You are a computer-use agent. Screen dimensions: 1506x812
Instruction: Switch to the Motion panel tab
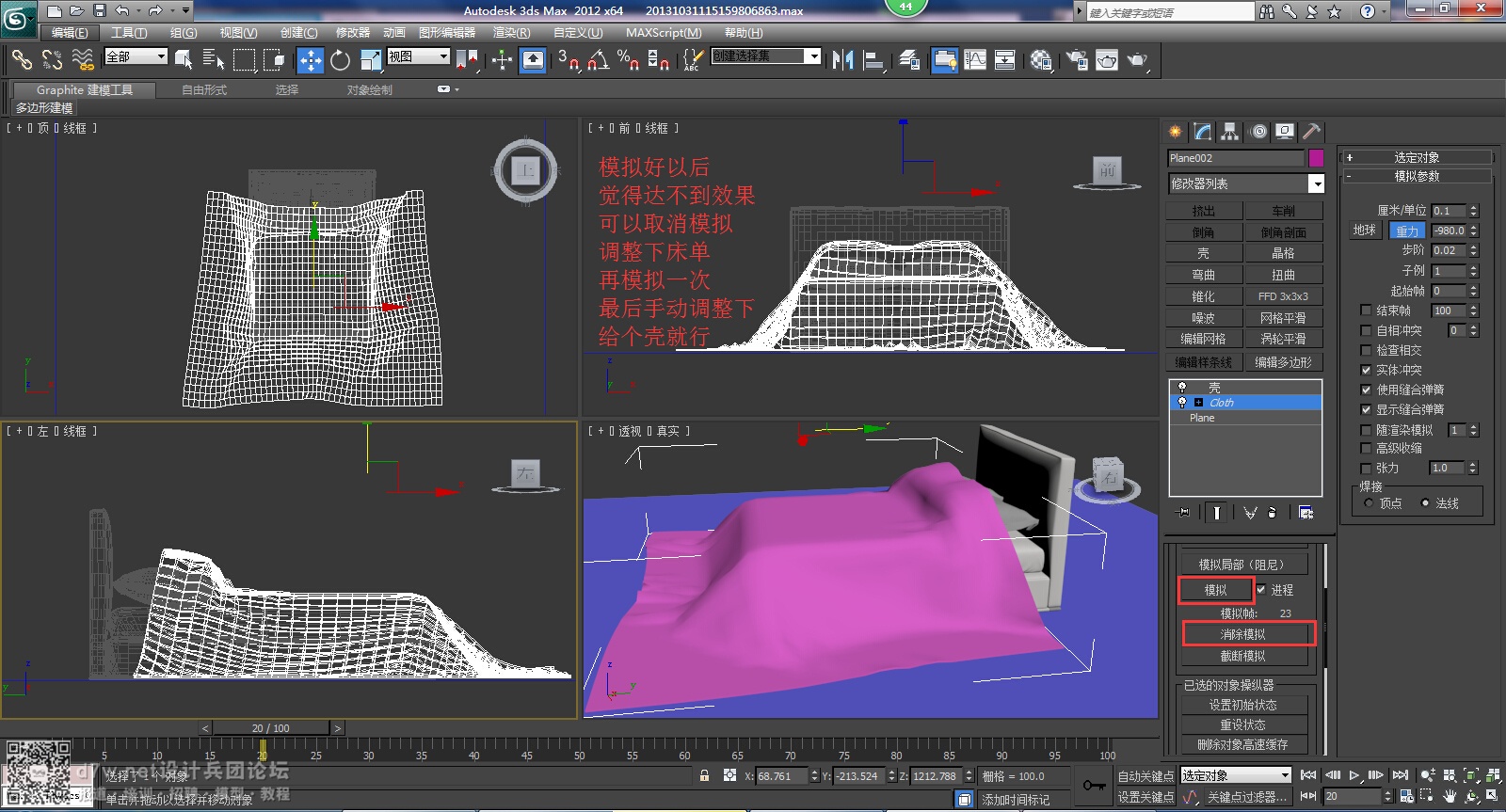(1258, 132)
